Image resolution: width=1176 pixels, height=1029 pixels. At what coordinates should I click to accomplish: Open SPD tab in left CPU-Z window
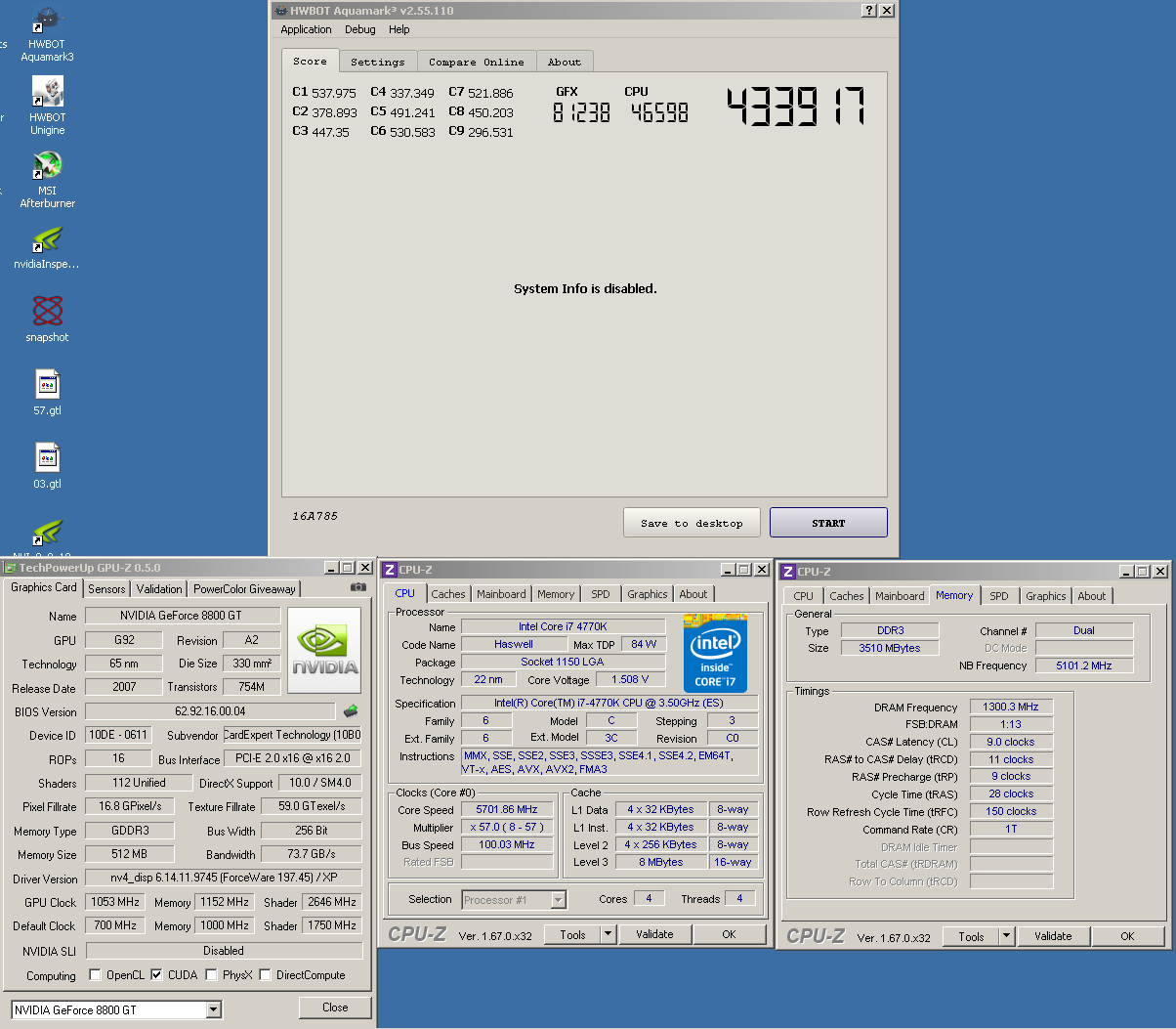pyautogui.click(x=601, y=594)
